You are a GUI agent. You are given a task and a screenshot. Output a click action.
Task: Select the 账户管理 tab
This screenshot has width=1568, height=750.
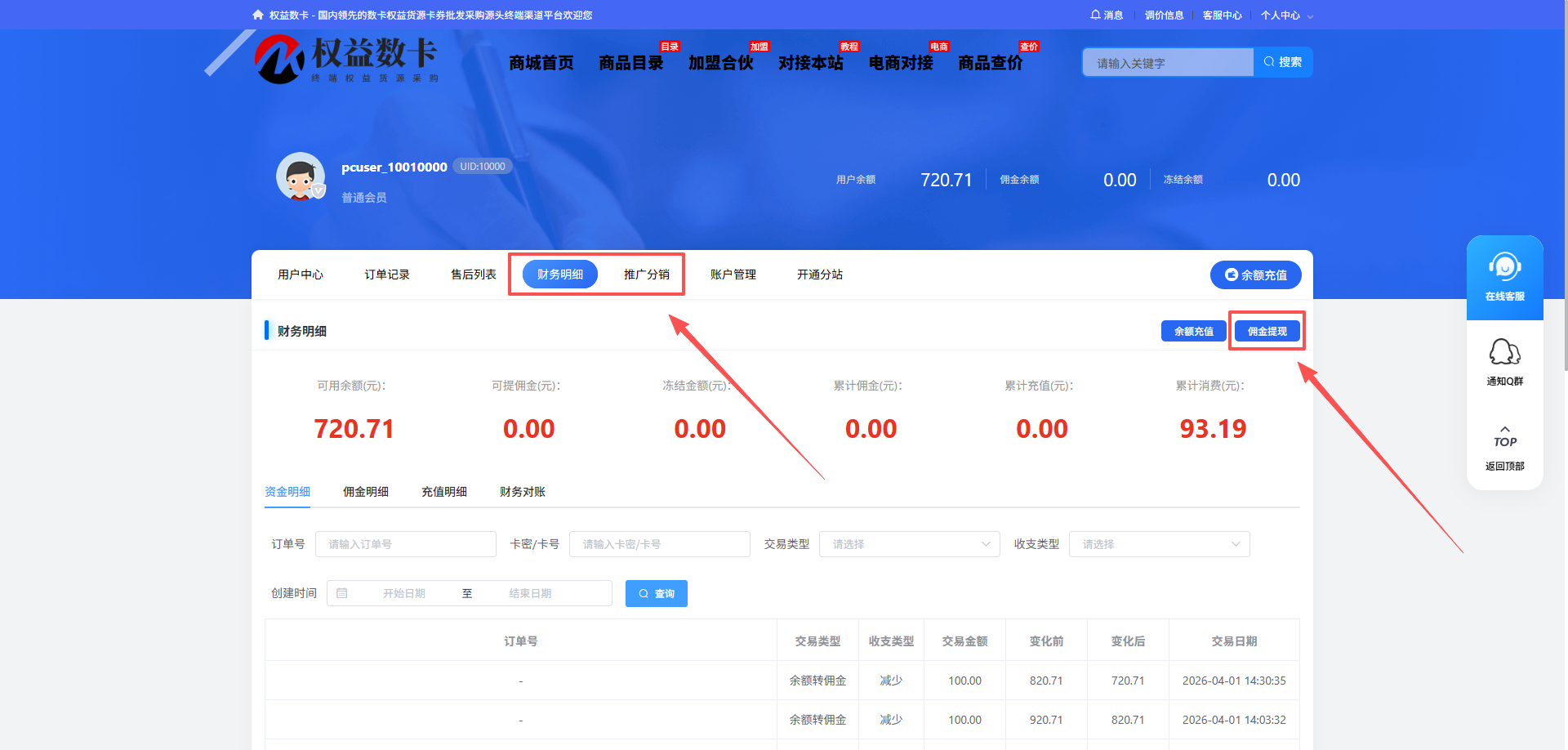pyautogui.click(x=733, y=275)
